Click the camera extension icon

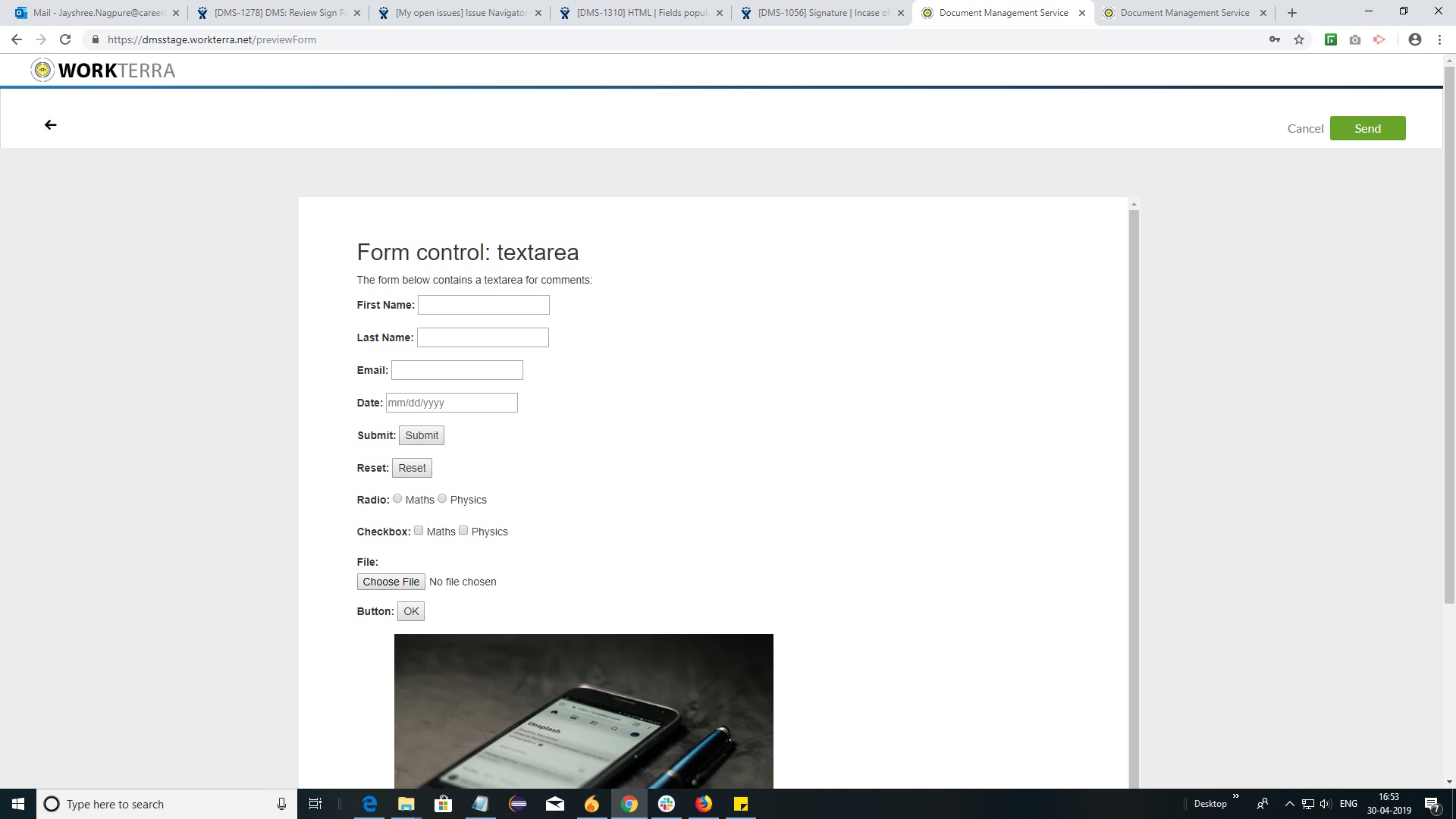1355,39
